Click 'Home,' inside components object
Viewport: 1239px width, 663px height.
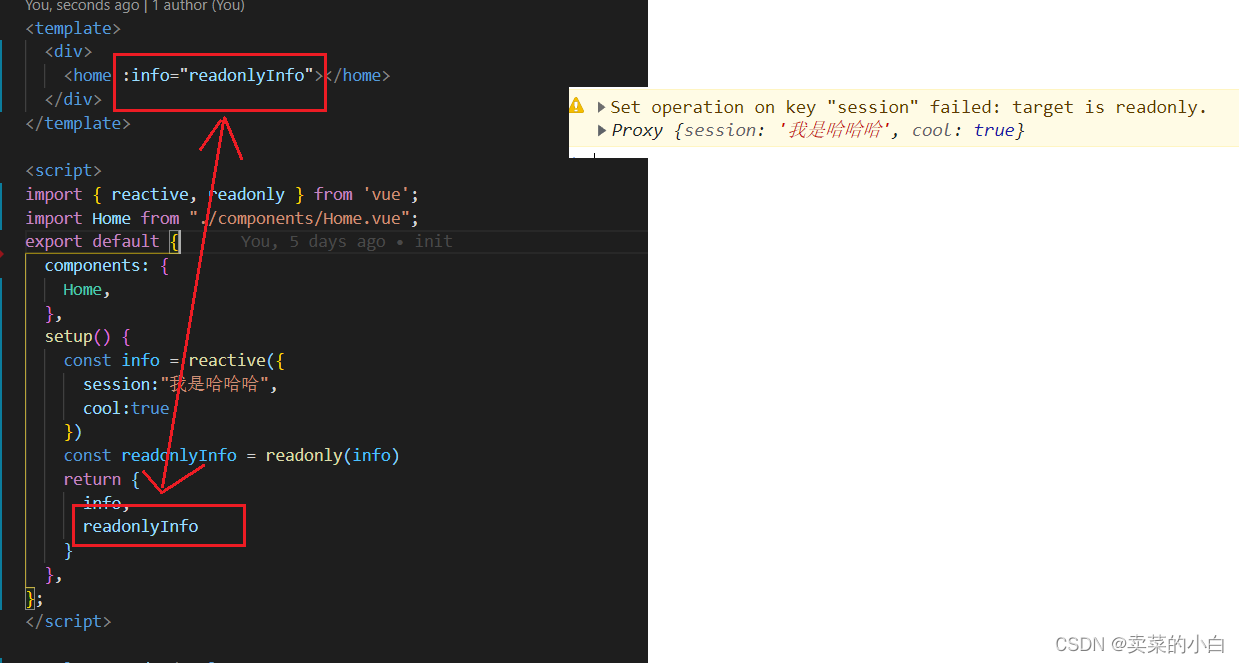tap(87, 289)
